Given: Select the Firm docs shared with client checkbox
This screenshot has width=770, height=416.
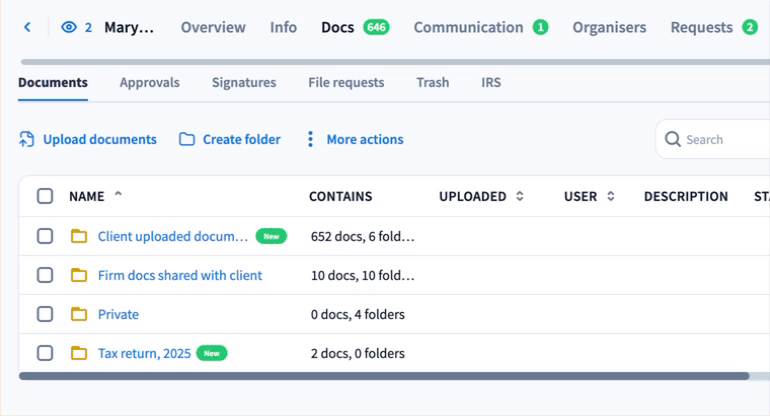Looking at the screenshot, I should point(45,275).
